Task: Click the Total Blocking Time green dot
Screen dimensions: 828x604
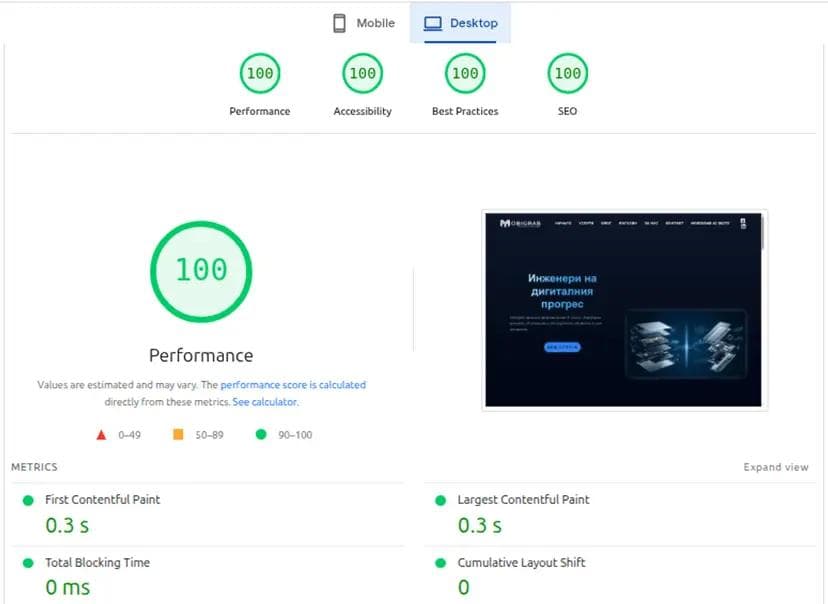Action: [28, 563]
